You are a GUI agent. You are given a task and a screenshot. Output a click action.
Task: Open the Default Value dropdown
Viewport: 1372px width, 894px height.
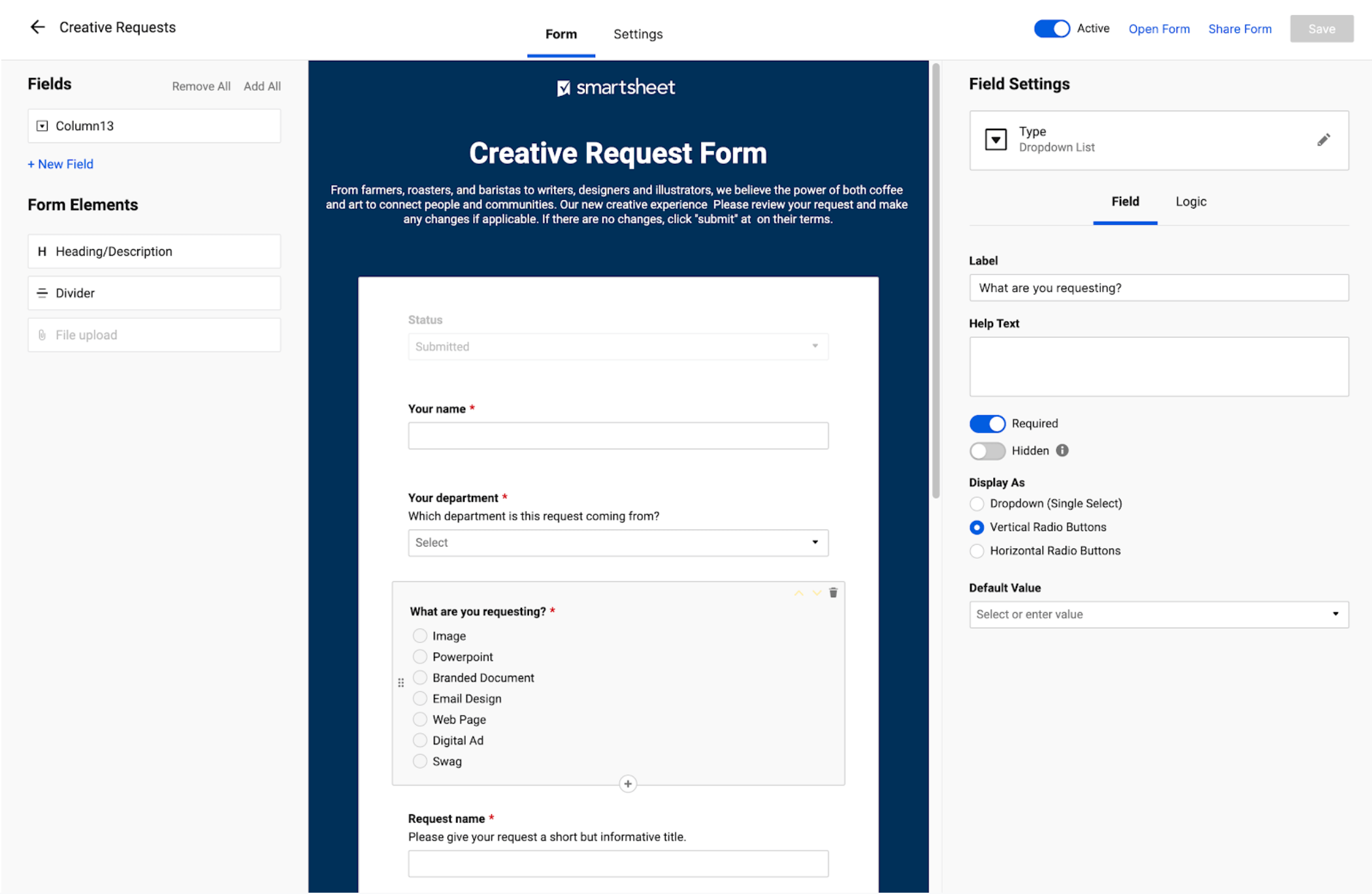(1158, 614)
